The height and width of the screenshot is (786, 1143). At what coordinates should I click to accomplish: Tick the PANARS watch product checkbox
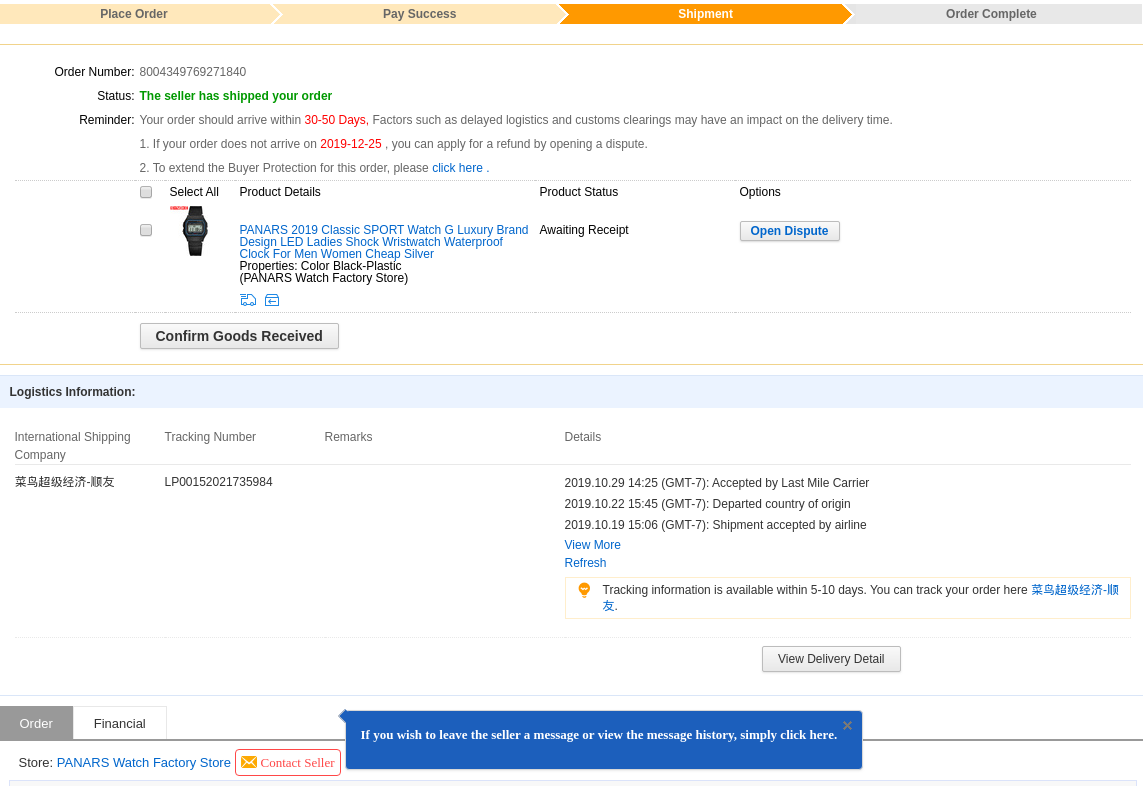tap(146, 230)
